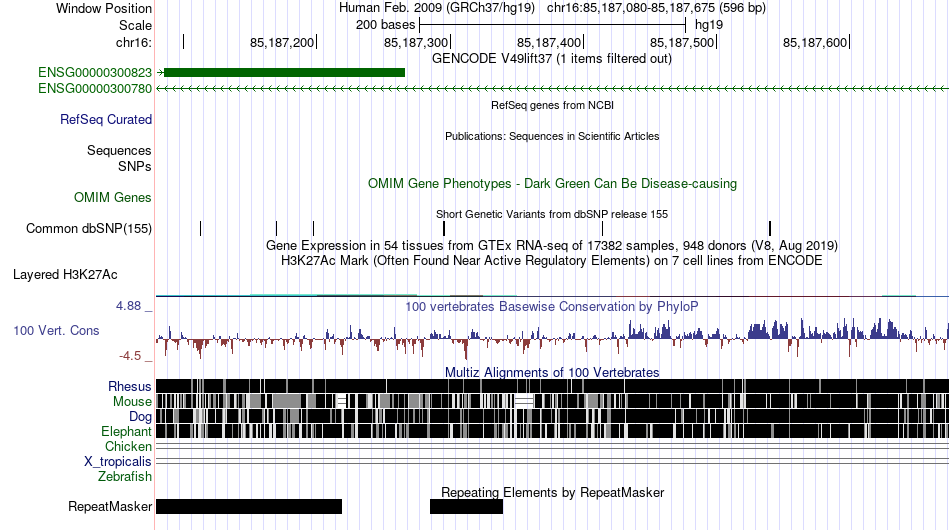Open the OMIM Genes track label
Image resolution: width=950 pixels, height=530 pixels.
tap(113, 197)
